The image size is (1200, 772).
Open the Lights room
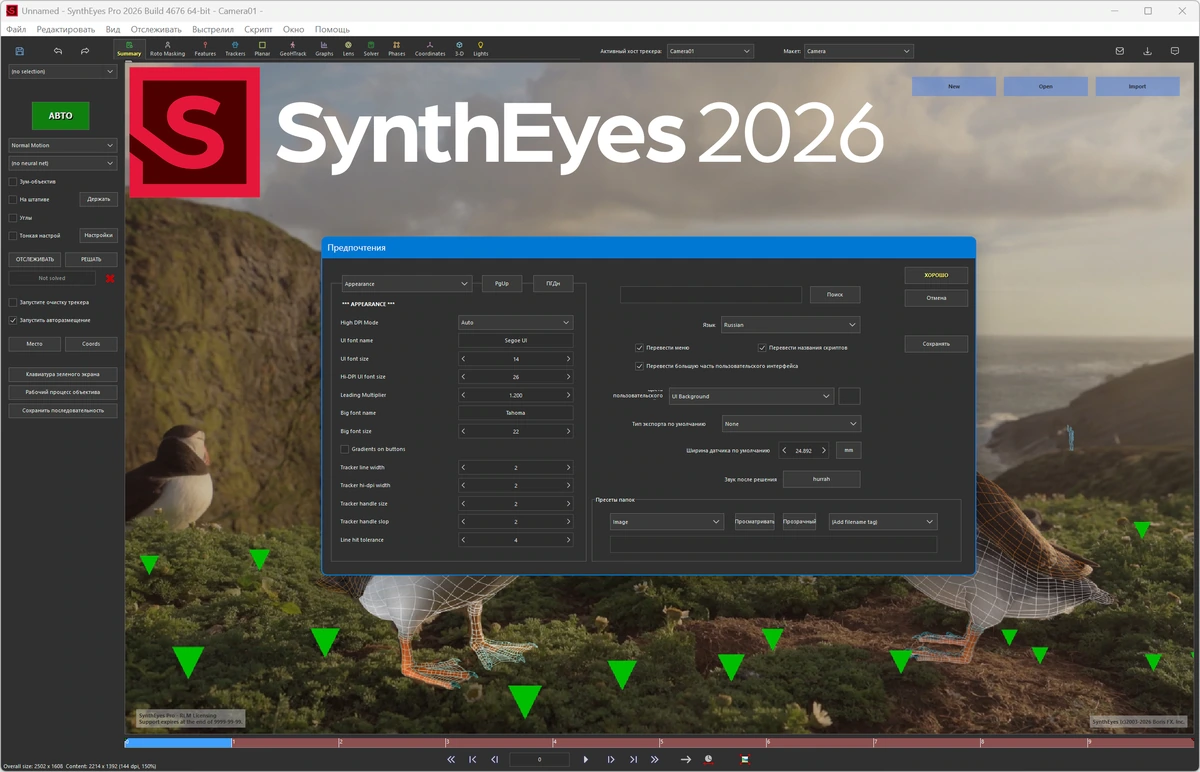(x=481, y=49)
